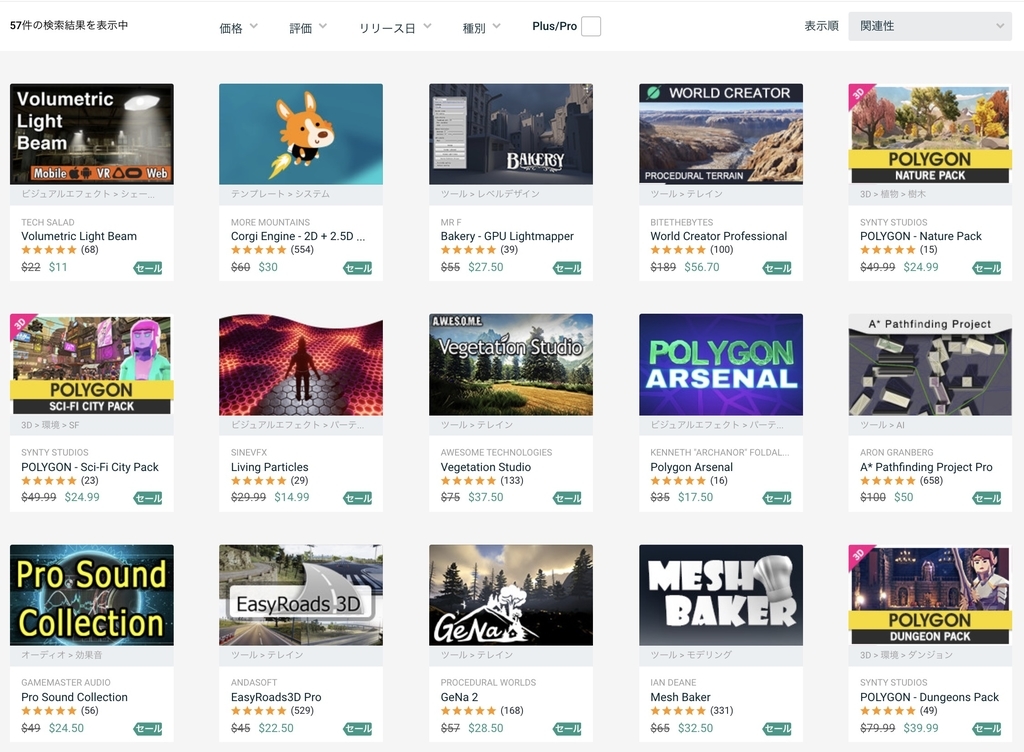Click the star rating of Corgi Engine (554)
The height and width of the screenshot is (752, 1024).
[259, 250]
